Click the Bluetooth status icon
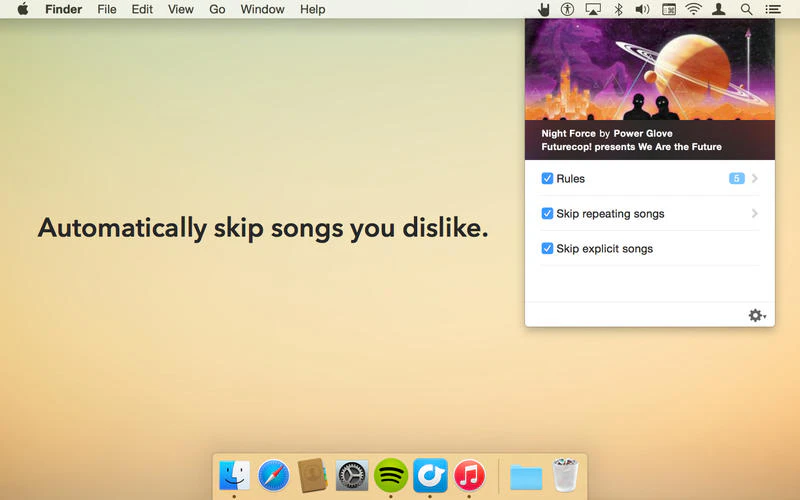This screenshot has width=800, height=500. (618, 9)
